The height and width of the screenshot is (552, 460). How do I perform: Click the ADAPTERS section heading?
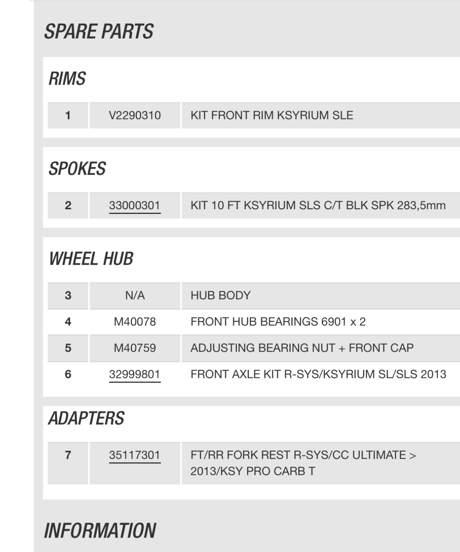(86, 418)
